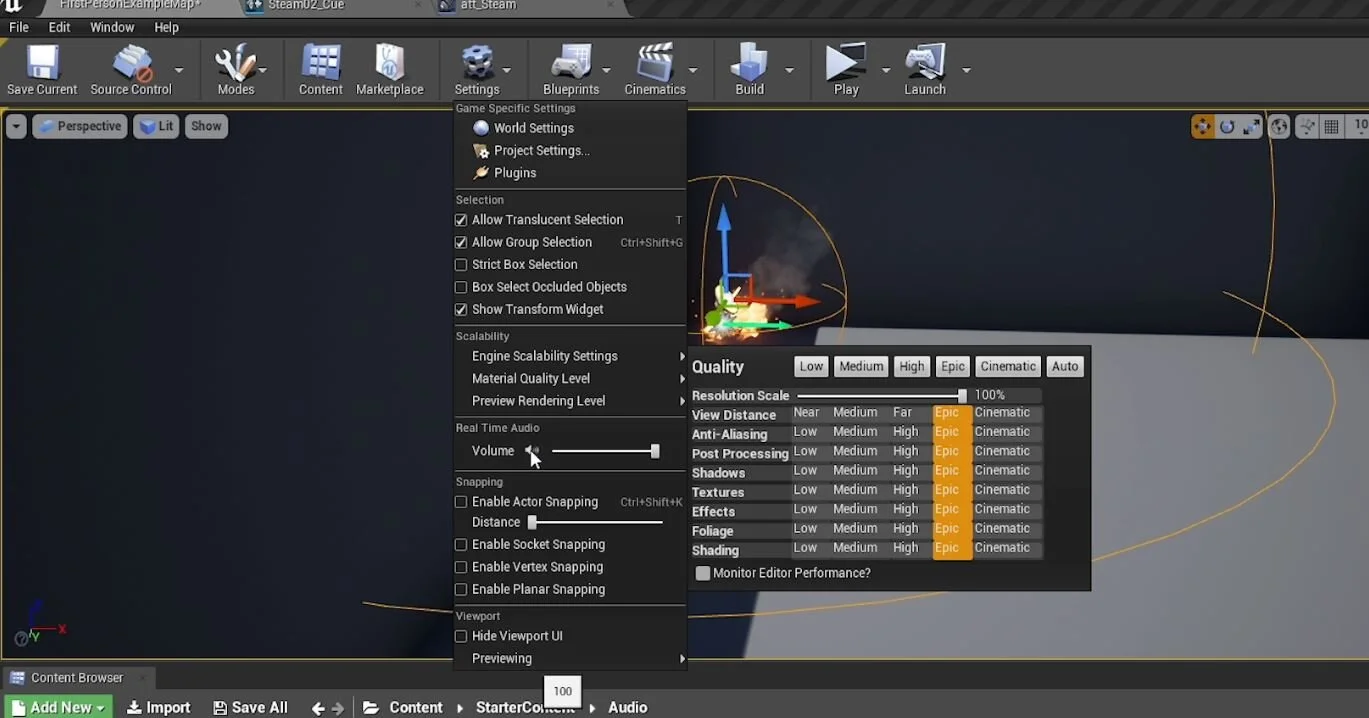Click the Save Current icon

[x=40, y=60]
